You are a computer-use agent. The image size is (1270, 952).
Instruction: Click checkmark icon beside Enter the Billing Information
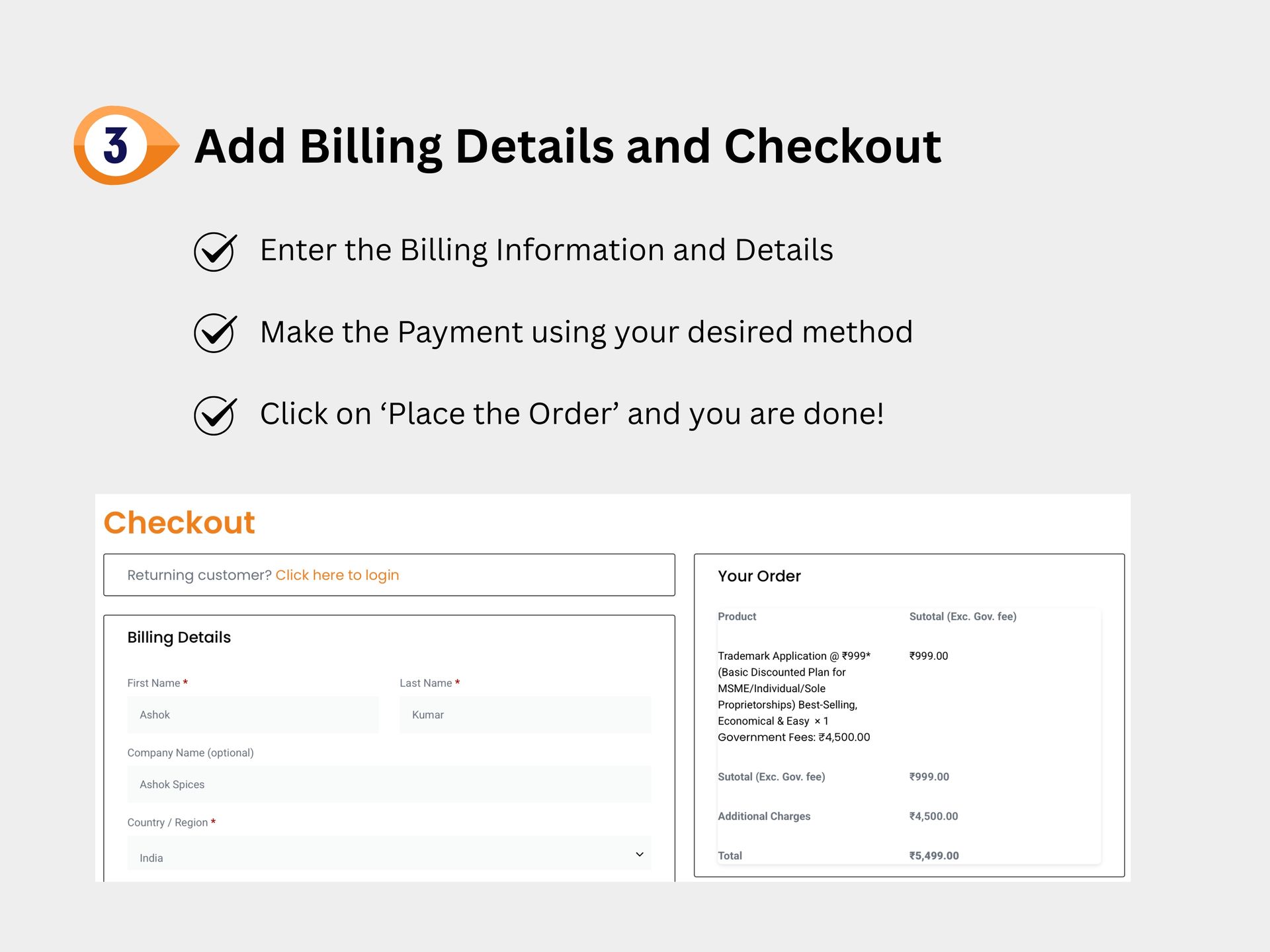point(214,252)
